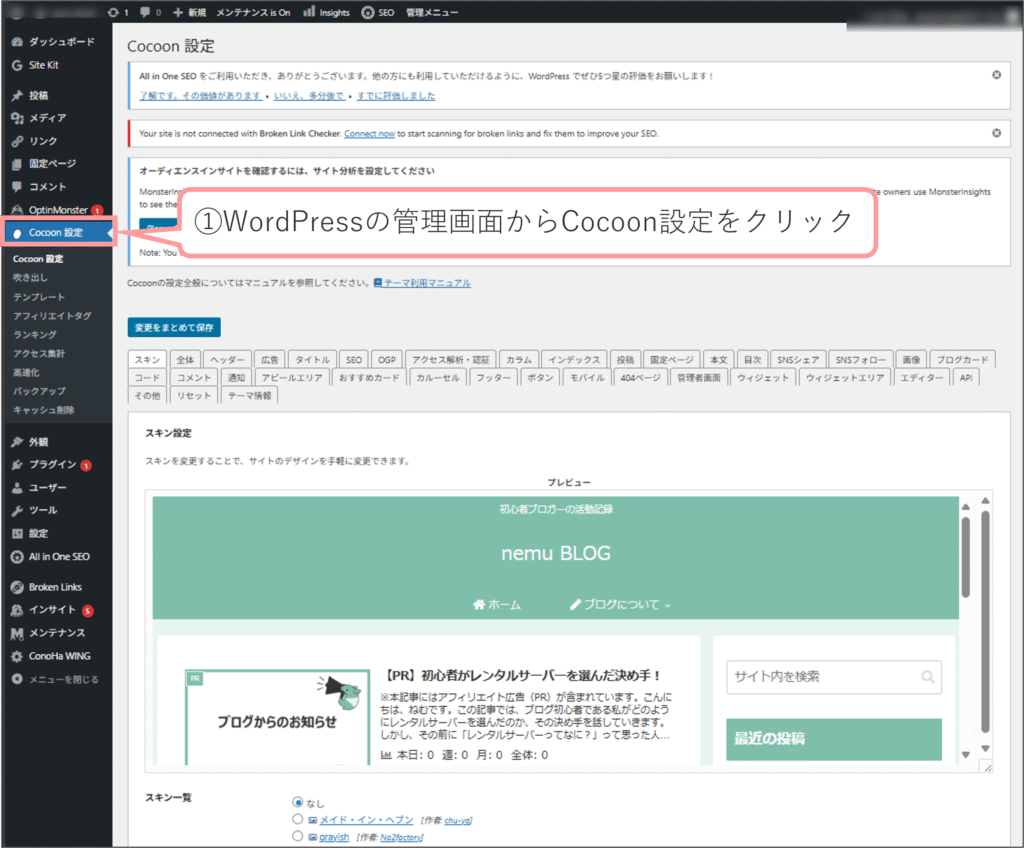
Task: Open the メディア media library icon
Action: click(17, 118)
